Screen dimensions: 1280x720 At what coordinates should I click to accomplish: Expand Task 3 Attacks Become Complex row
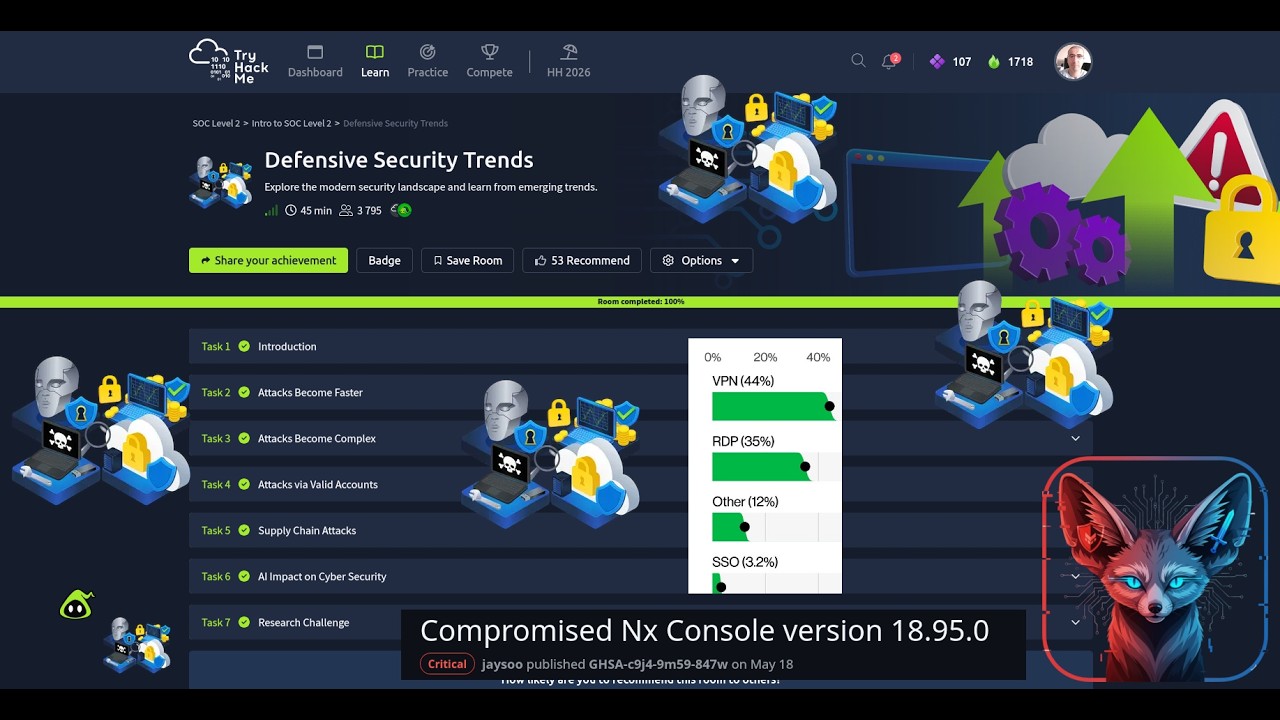pos(640,439)
